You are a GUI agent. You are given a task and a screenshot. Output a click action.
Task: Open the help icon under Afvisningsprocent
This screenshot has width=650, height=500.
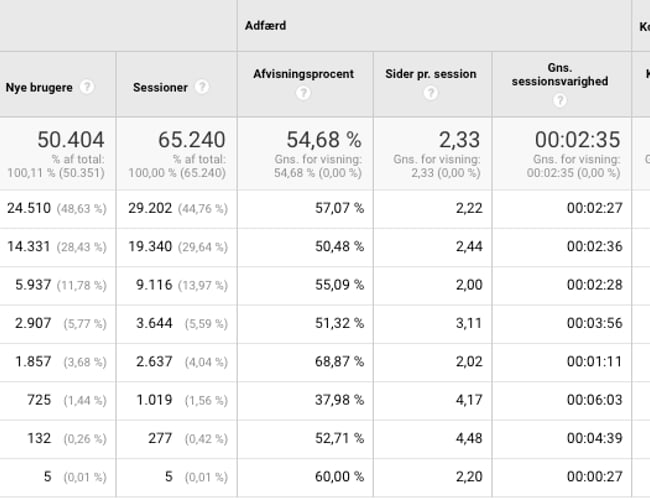coord(303,93)
